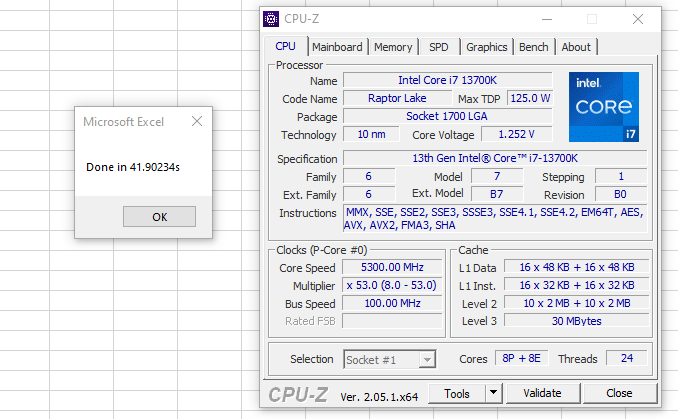This screenshot has width=678, height=419.
Task: Click the Tools button in CPU-Z
Action: (x=457, y=393)
